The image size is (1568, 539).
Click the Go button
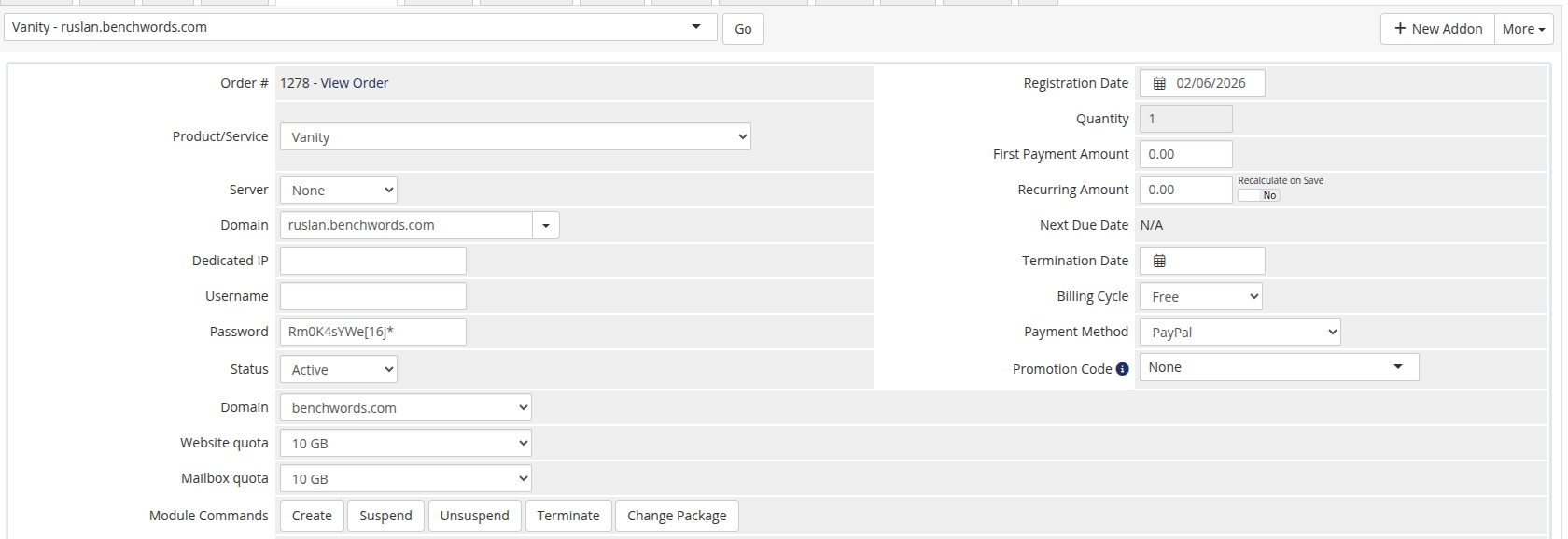tap(743, 29)
